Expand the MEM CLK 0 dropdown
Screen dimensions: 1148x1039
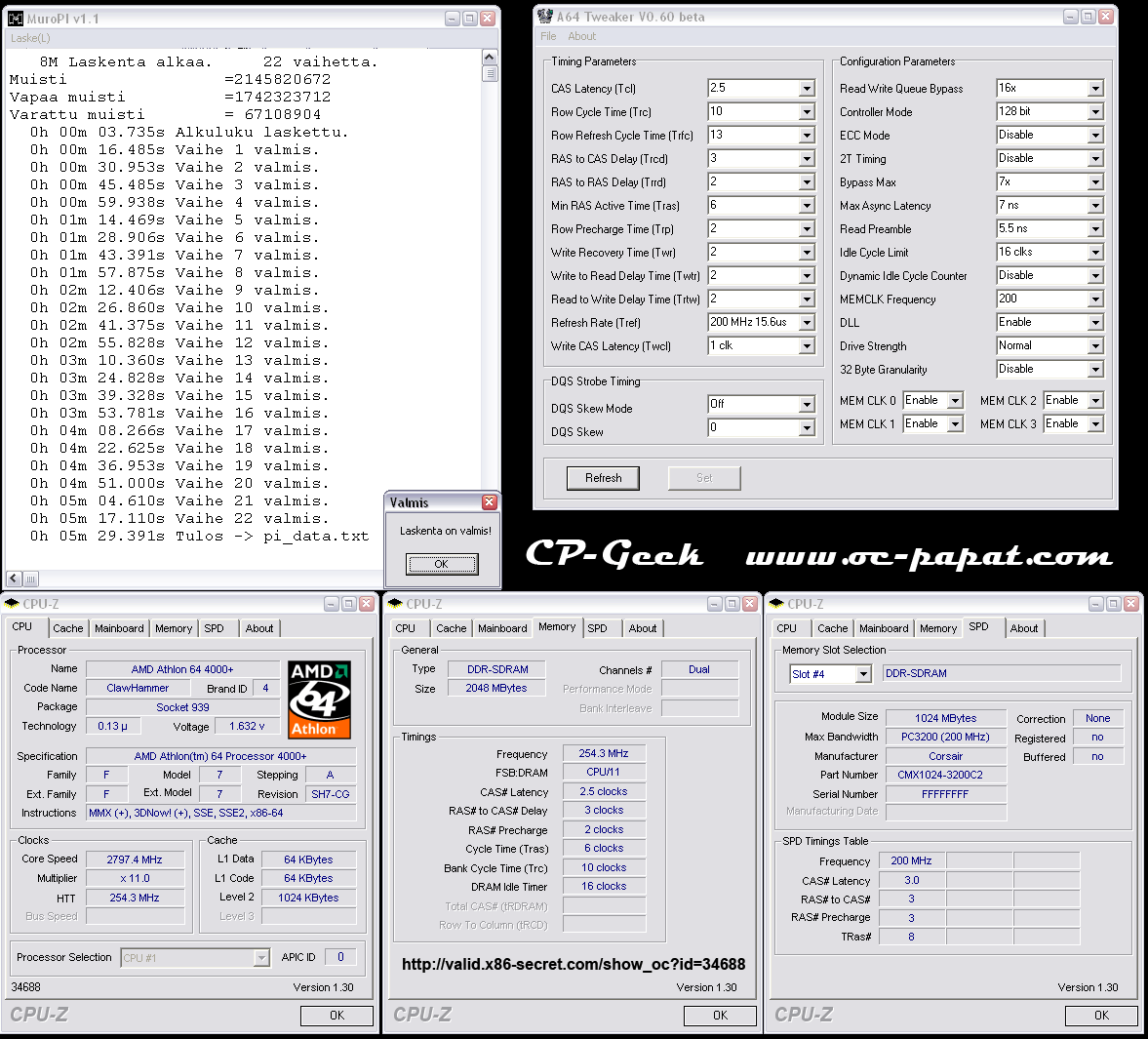(x=955, y=401)
